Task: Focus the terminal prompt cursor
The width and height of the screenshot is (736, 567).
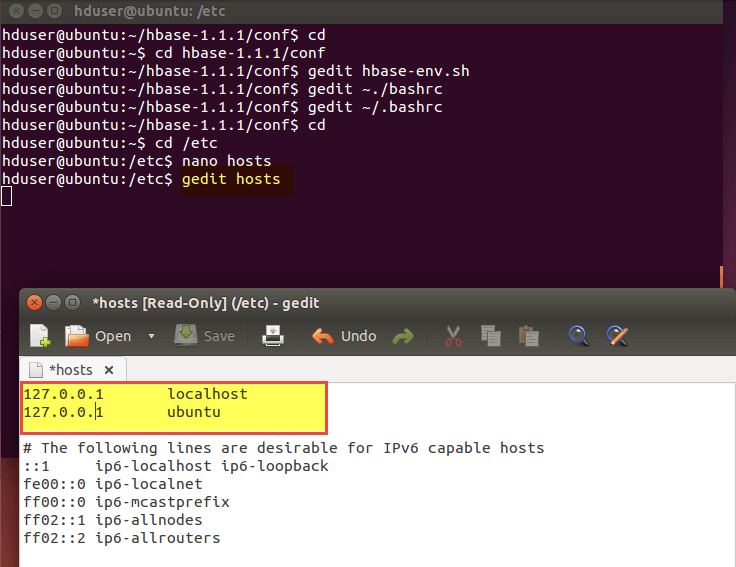Action: 7,196
